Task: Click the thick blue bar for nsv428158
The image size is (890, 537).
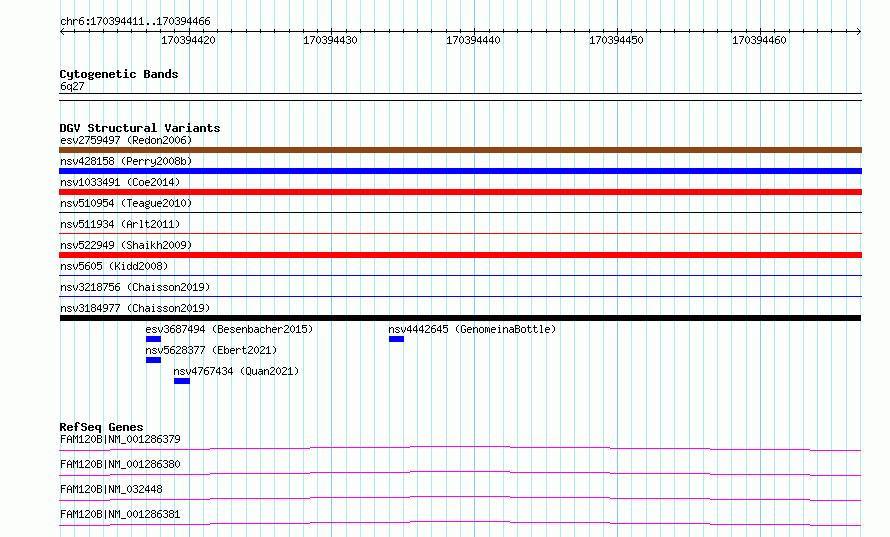Action: 460,171
